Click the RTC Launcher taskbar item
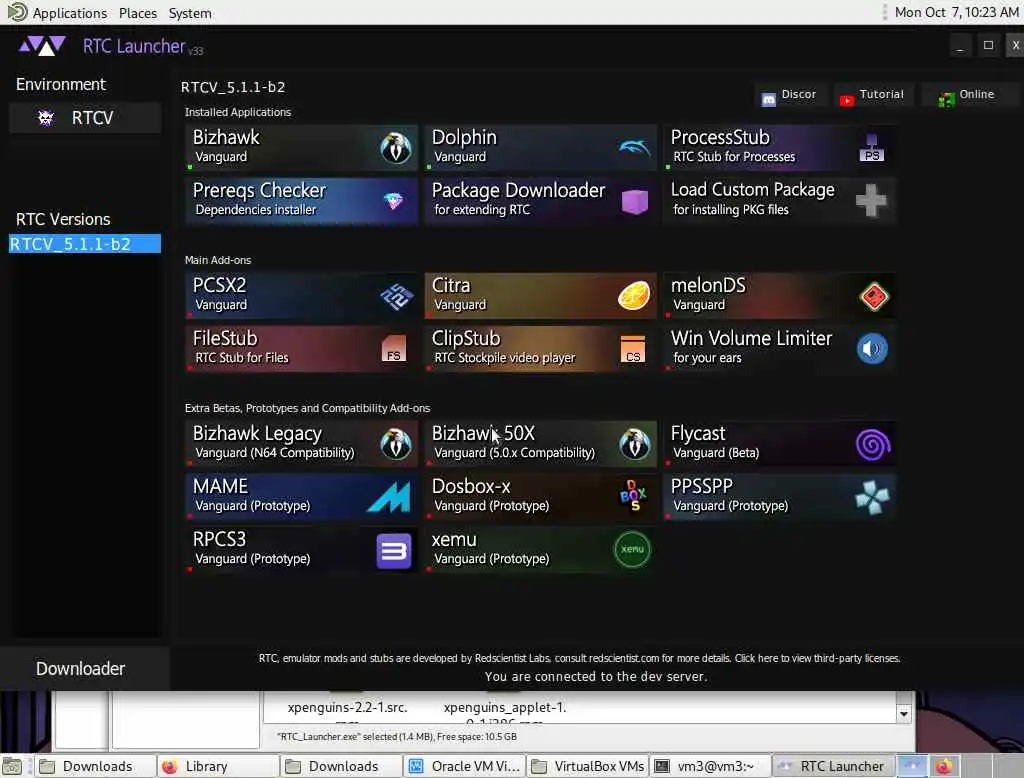 833,766
